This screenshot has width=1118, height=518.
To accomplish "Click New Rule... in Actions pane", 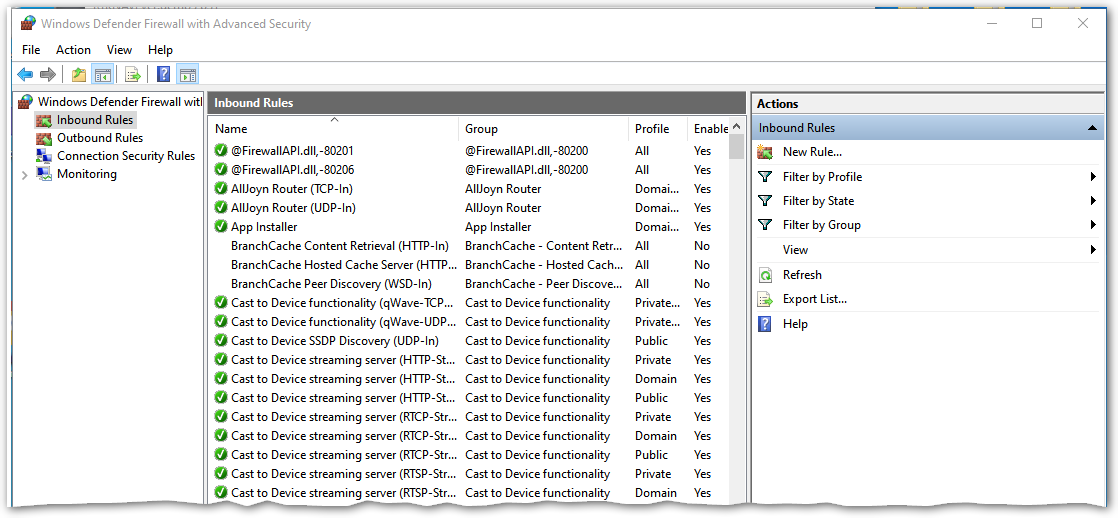I will (x=812, y=152).
